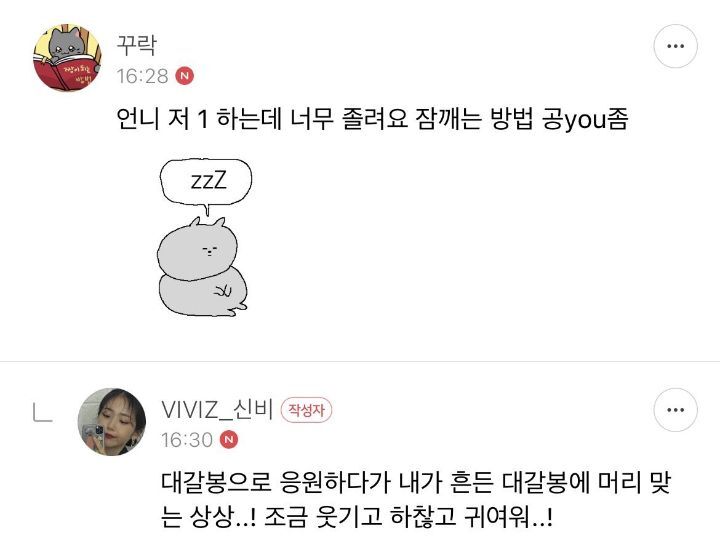Select comment text asking how to wake up
The width and height of the screenshot is (720, 557).
(372, 119)
